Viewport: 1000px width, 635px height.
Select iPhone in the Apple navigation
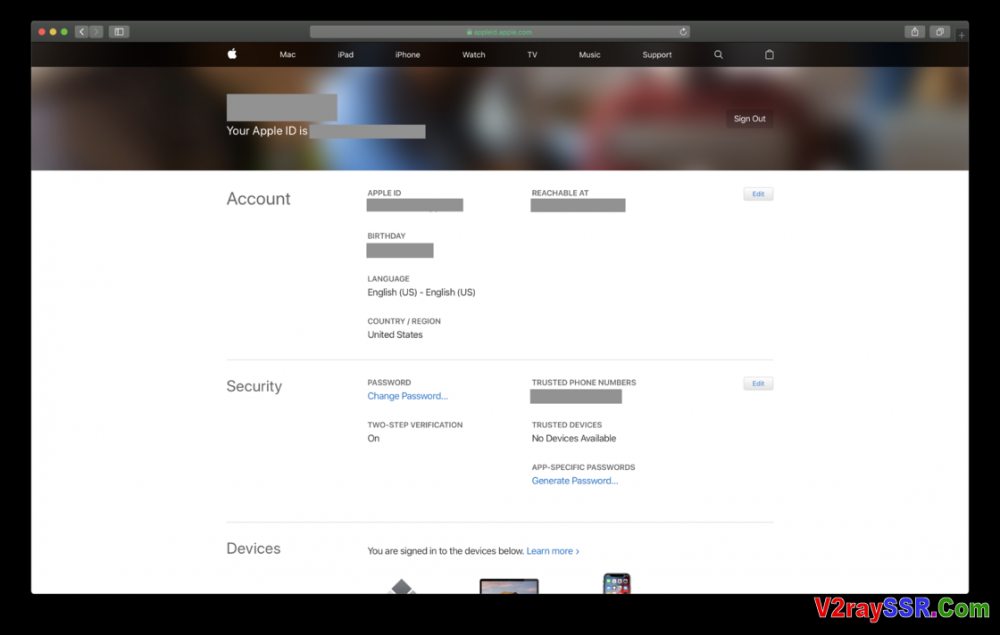pos(407,55)
